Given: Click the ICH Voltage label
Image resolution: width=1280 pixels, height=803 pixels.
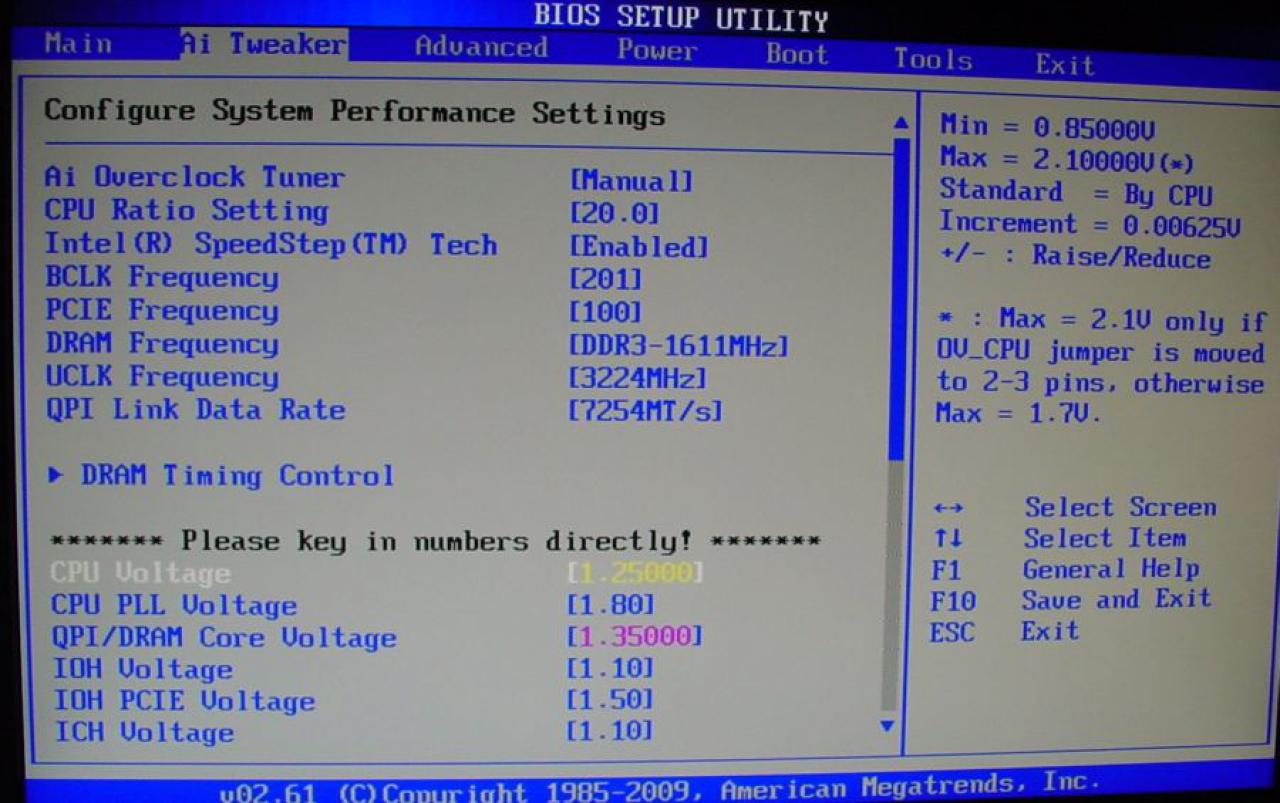Looking at the screenshot, I should point(144,732).
